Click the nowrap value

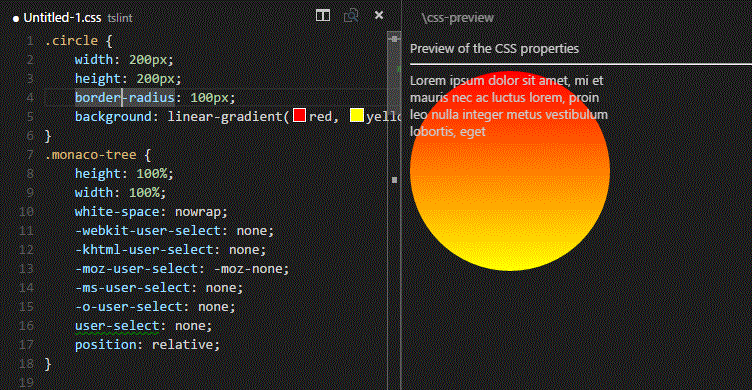pos(198,212)
